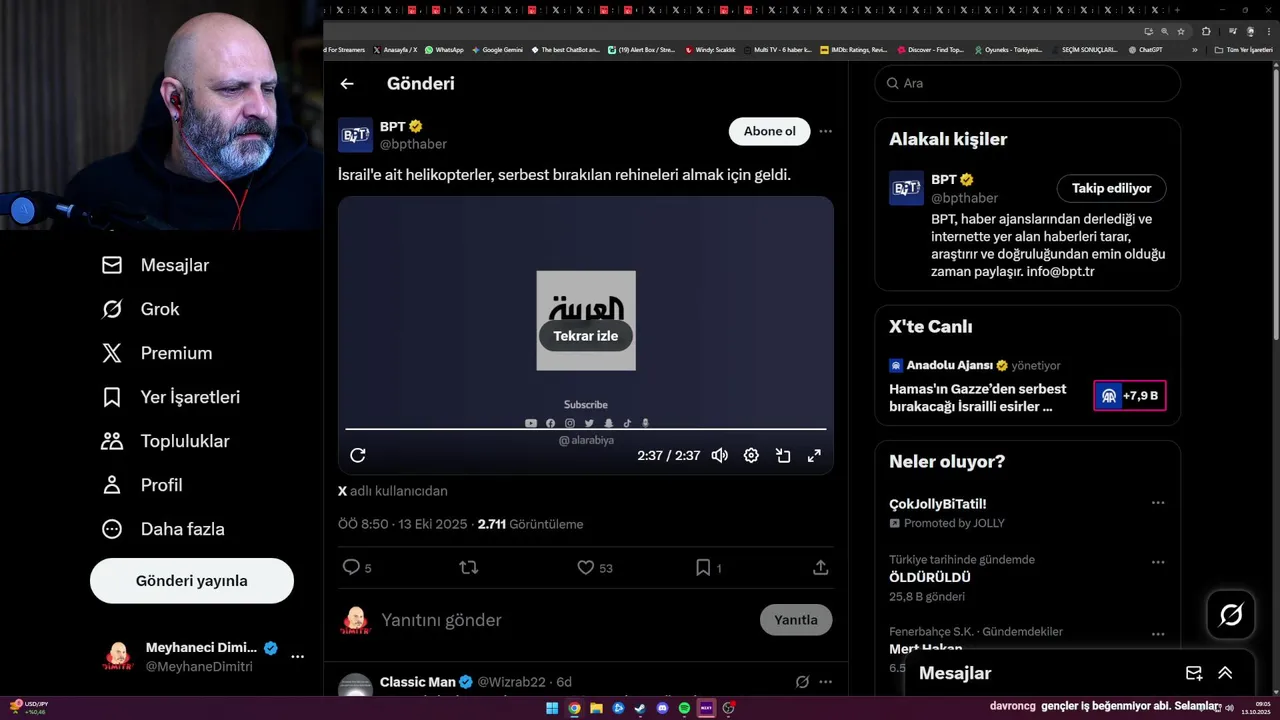Screen dimensions: 1280x720
Task: Repost using the retweet icon
Action: coord(468,567)
